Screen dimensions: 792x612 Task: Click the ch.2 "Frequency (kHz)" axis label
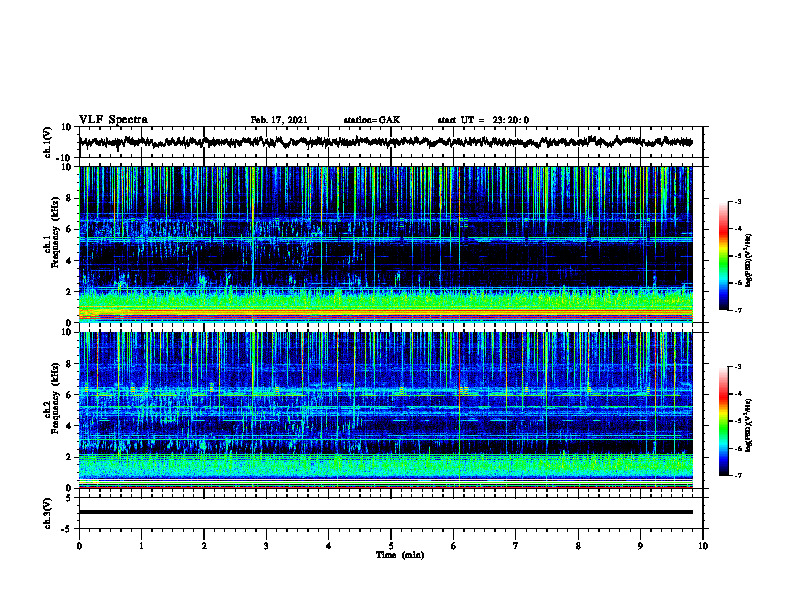point(55,398)
